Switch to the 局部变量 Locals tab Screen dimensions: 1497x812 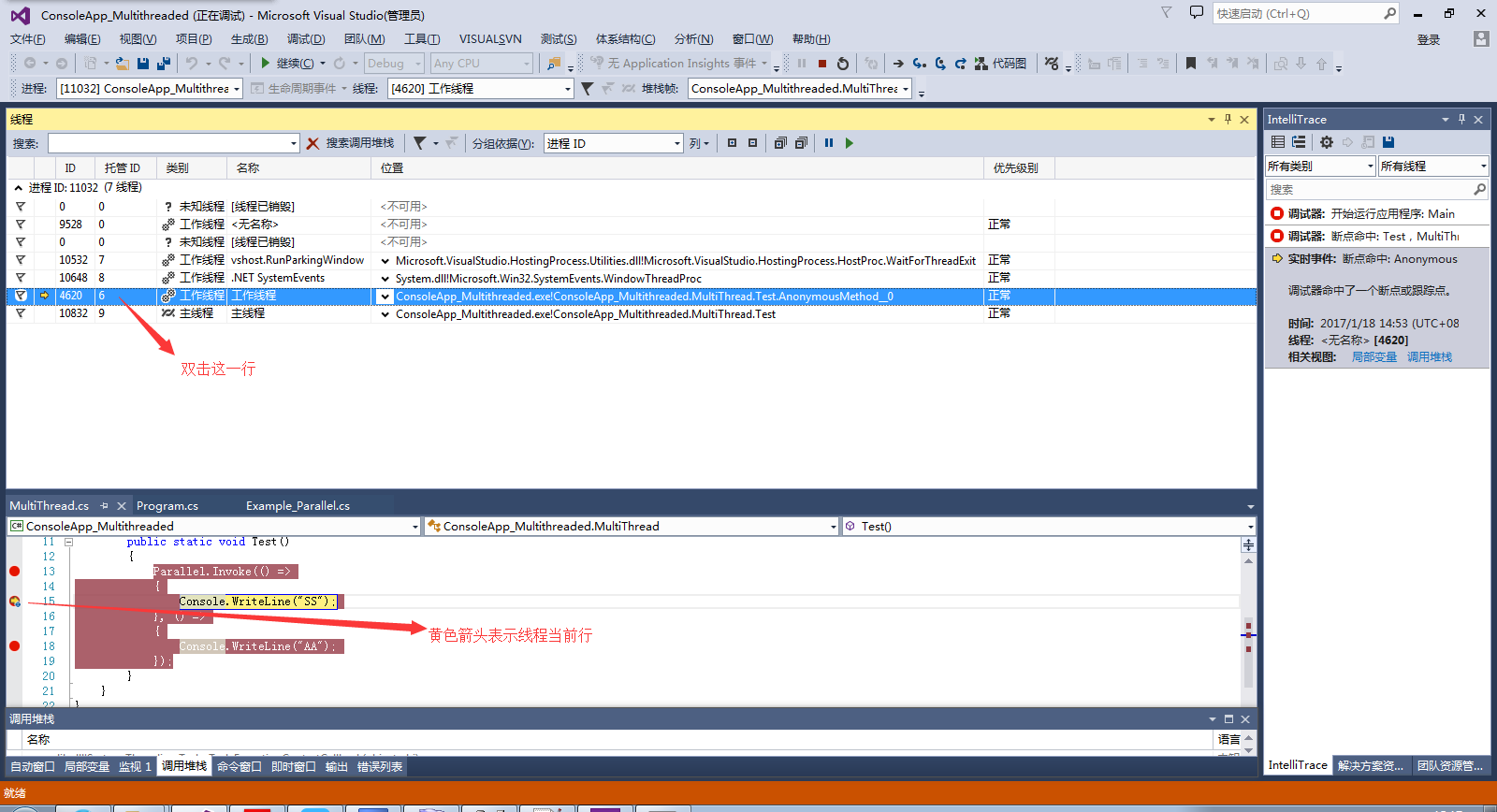coord(87,766)
